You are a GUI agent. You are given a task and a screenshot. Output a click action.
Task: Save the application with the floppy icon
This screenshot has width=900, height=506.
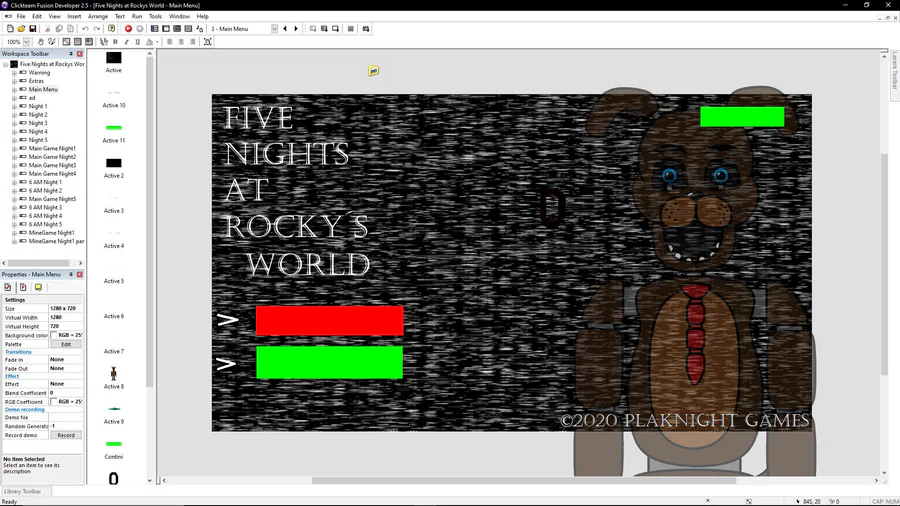tap(33, 29)
